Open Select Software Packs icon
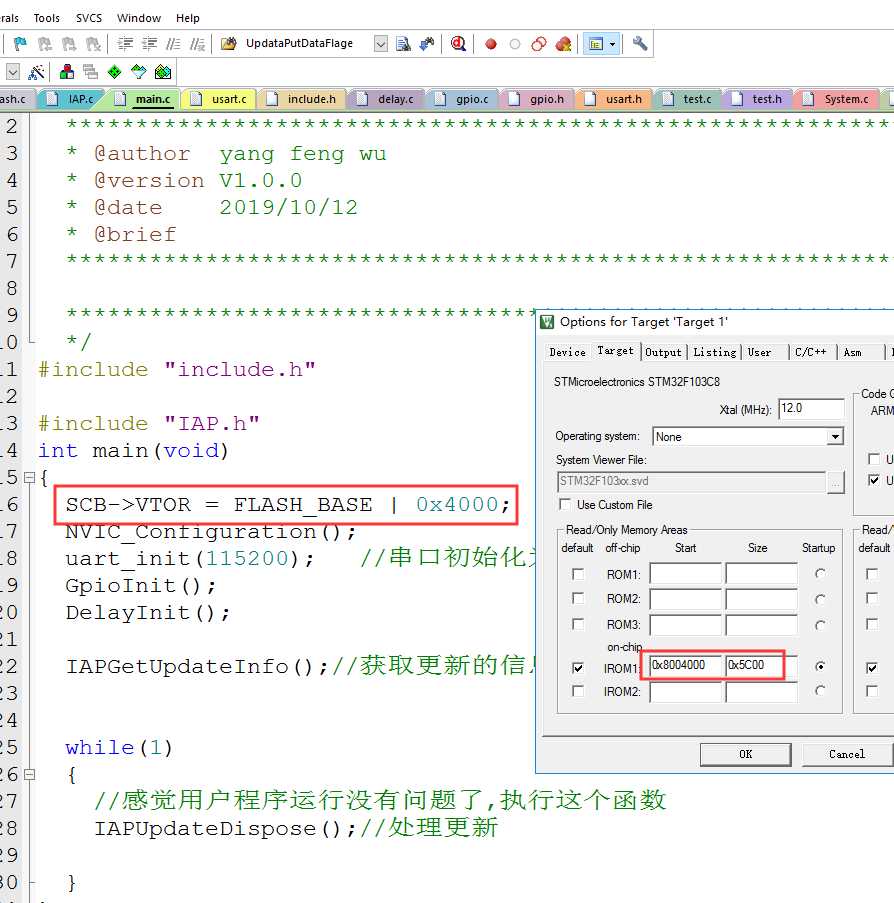This screenshot has height=903, width=894. point(139,72)
